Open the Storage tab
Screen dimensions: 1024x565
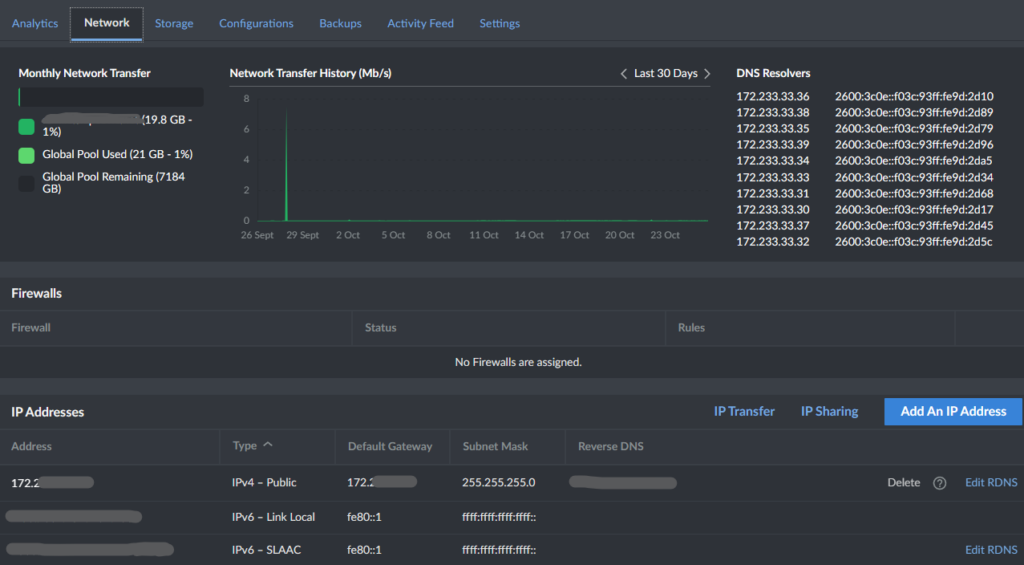click(174, 24)
